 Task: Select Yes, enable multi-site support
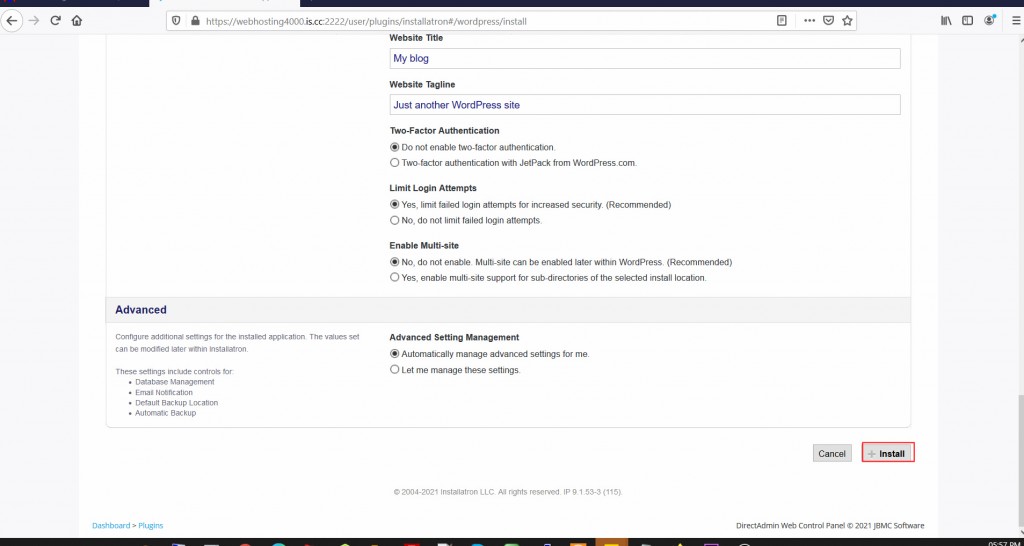tap(394, 278)
